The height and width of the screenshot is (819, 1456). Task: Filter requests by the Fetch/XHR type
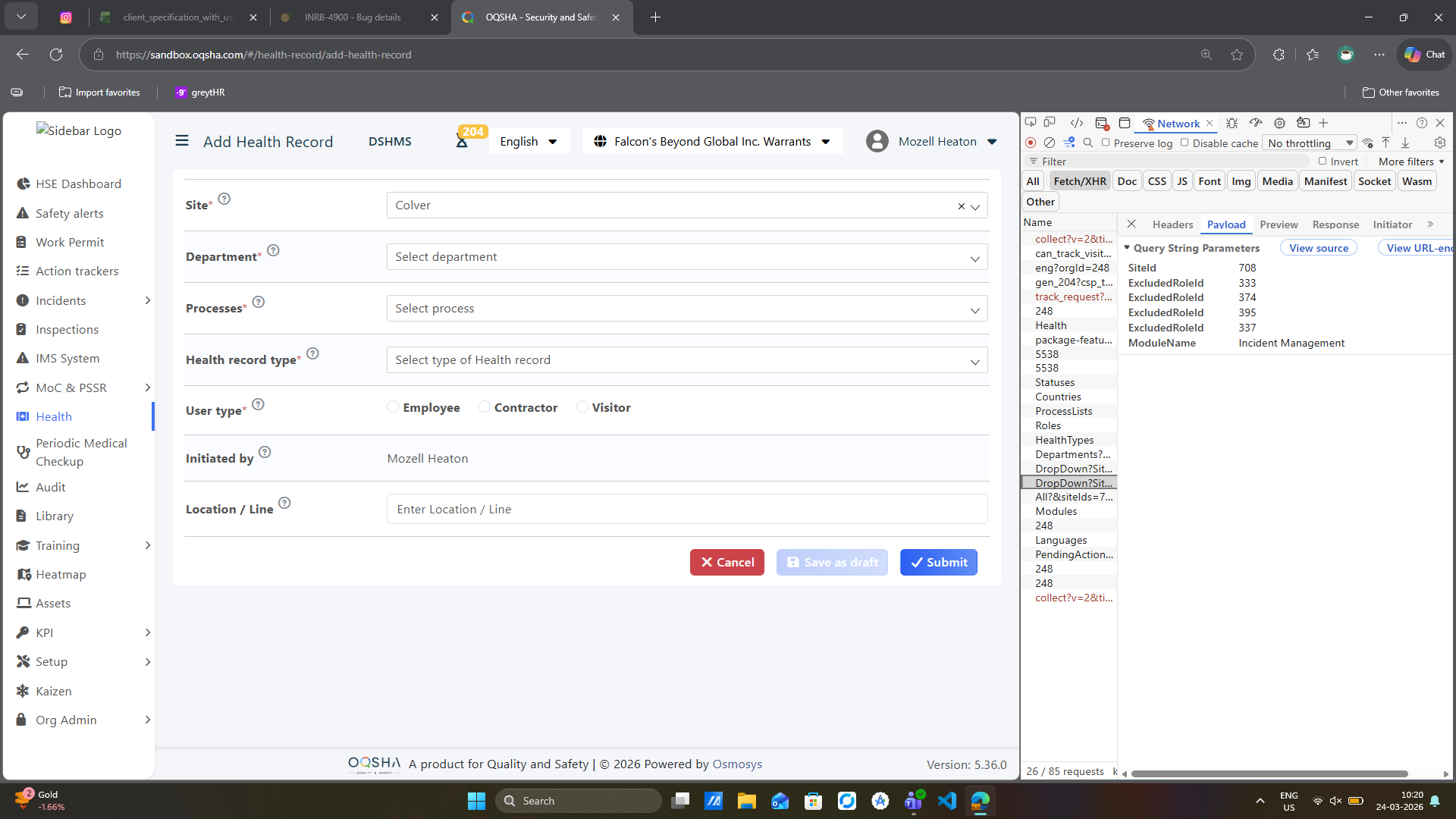pos(1079,181)
